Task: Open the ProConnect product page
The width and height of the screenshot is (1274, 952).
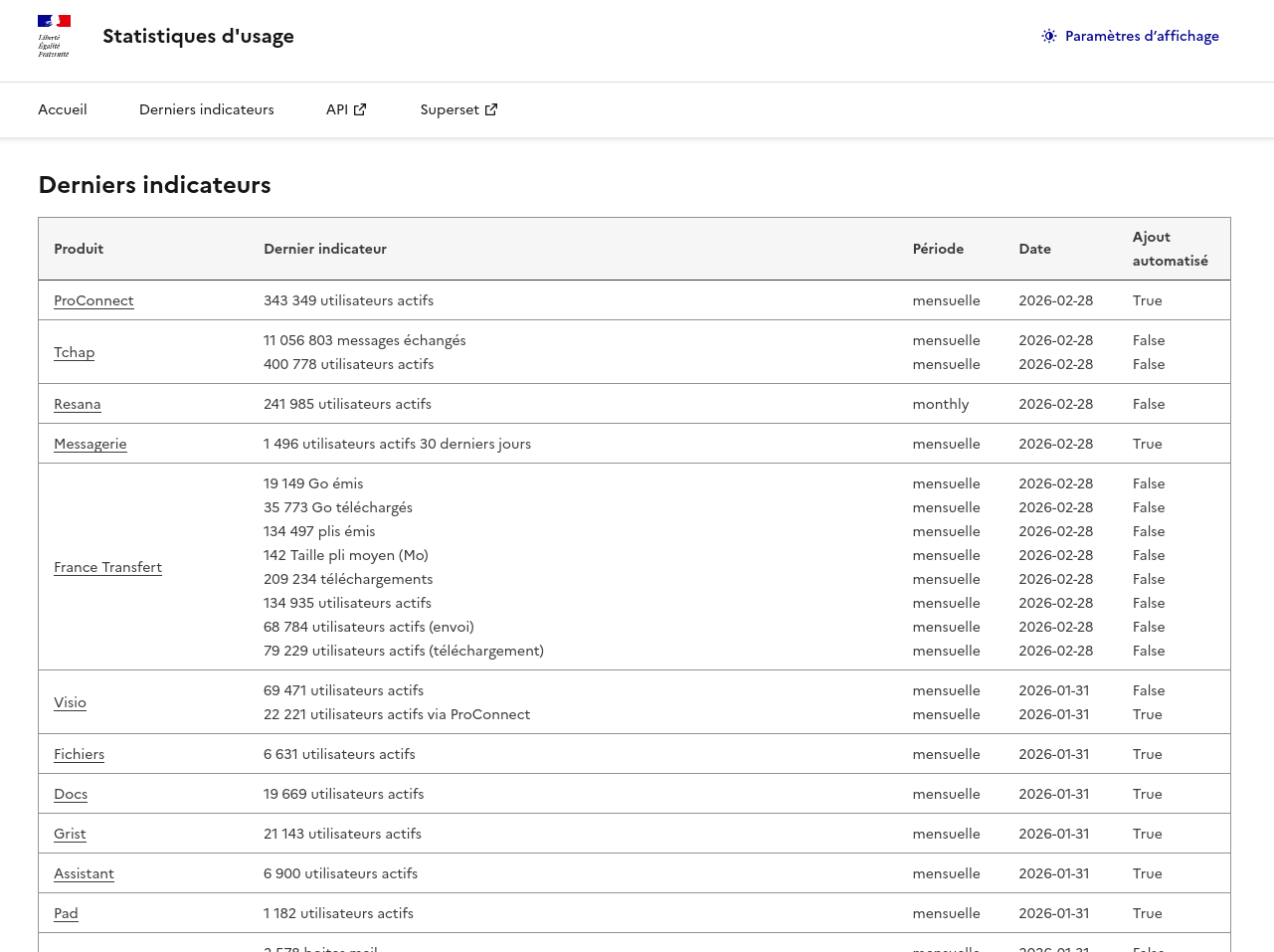Action: tap(93, 300)
